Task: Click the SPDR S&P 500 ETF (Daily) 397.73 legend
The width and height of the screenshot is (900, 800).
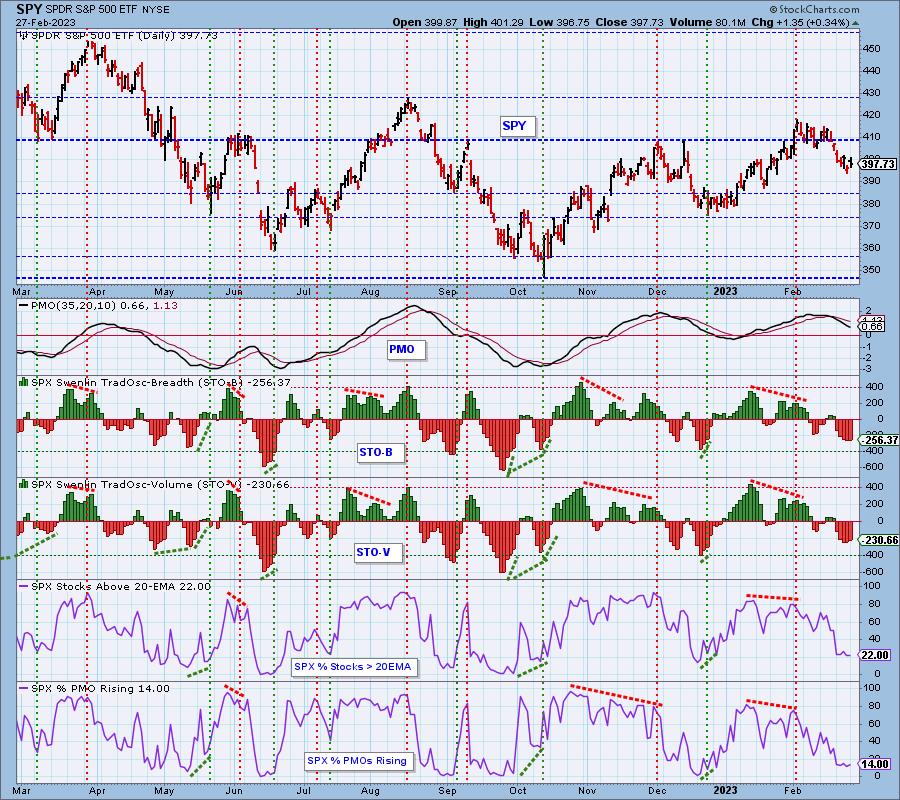Action: coord(125,36)
